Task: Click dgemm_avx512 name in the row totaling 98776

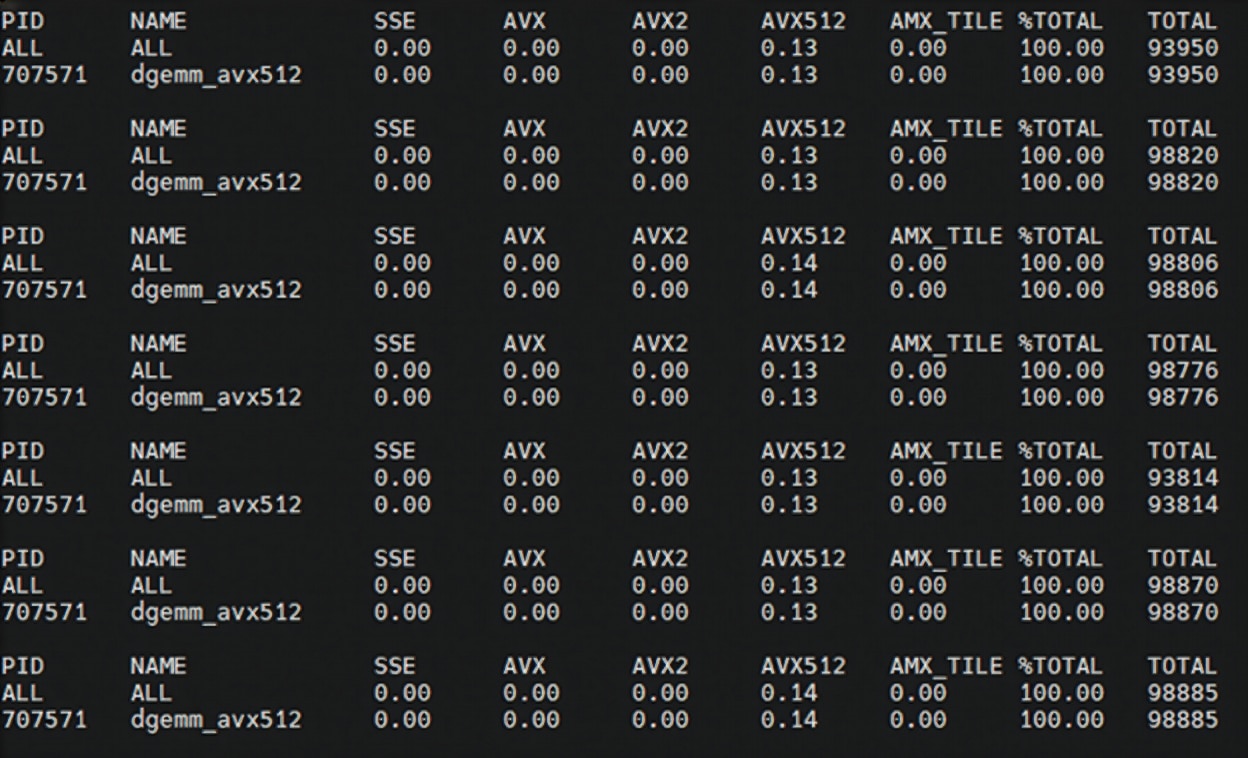Action: [x=215, y=398]
